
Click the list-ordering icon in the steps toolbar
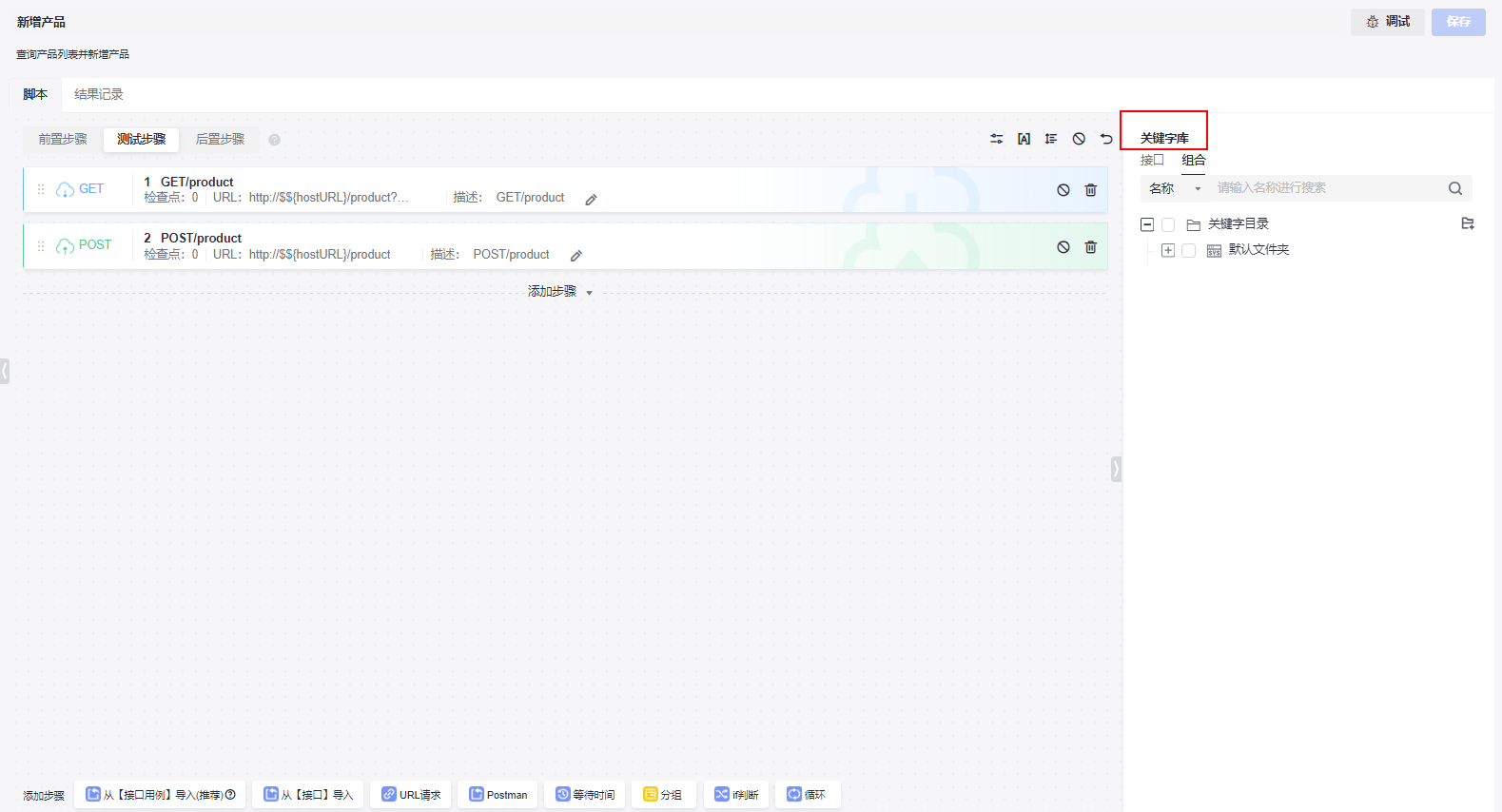(x=1051, y=139)
